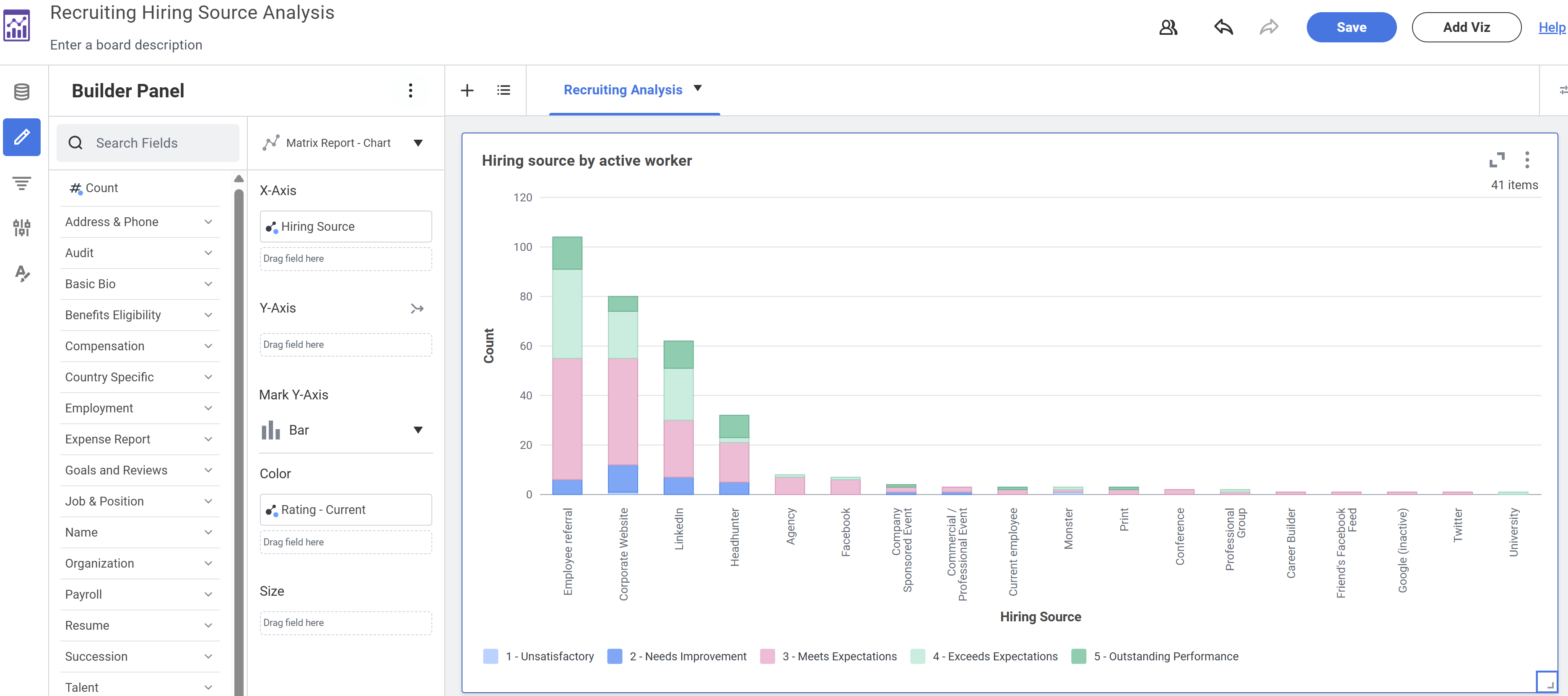Click the board description text

click(x=126, y=45)
